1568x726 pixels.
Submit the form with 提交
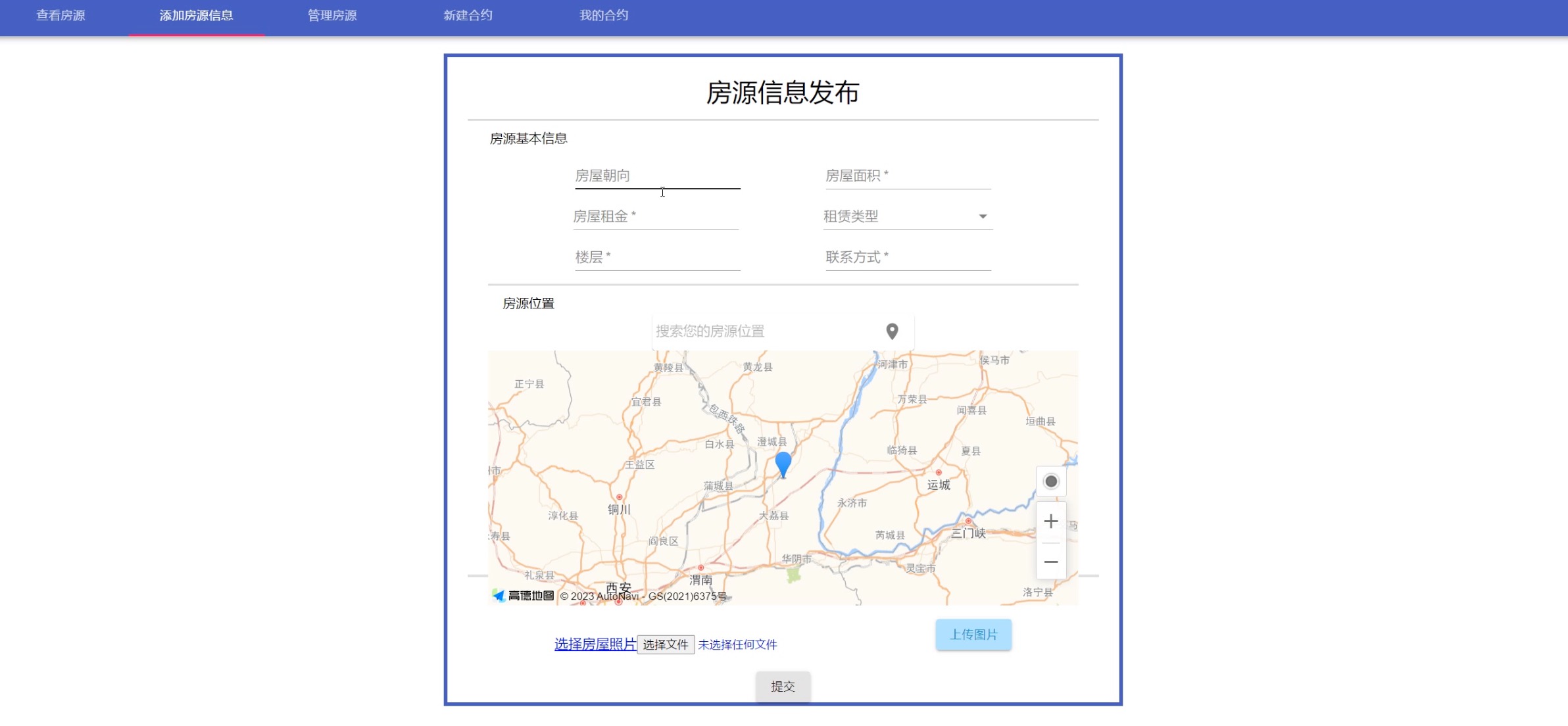[783, 687]
